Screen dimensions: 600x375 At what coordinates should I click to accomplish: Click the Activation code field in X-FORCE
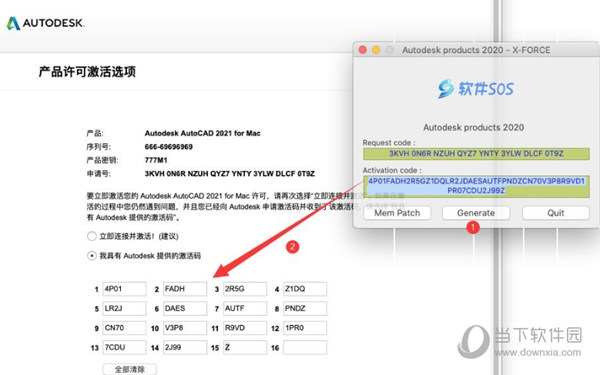coord(476,186)
